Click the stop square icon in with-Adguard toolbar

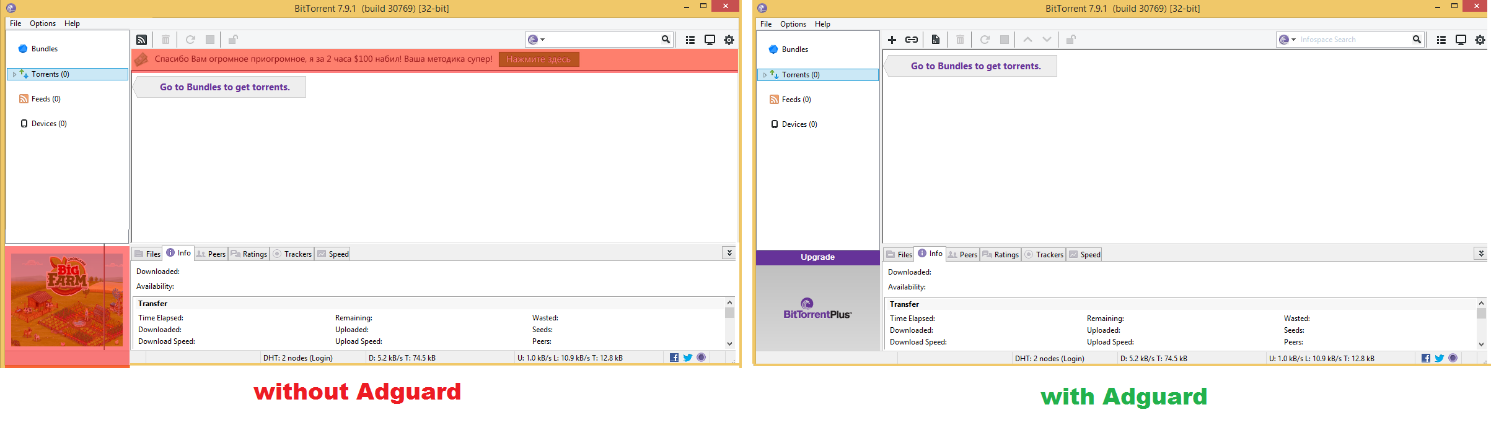tap(1003, 40)
